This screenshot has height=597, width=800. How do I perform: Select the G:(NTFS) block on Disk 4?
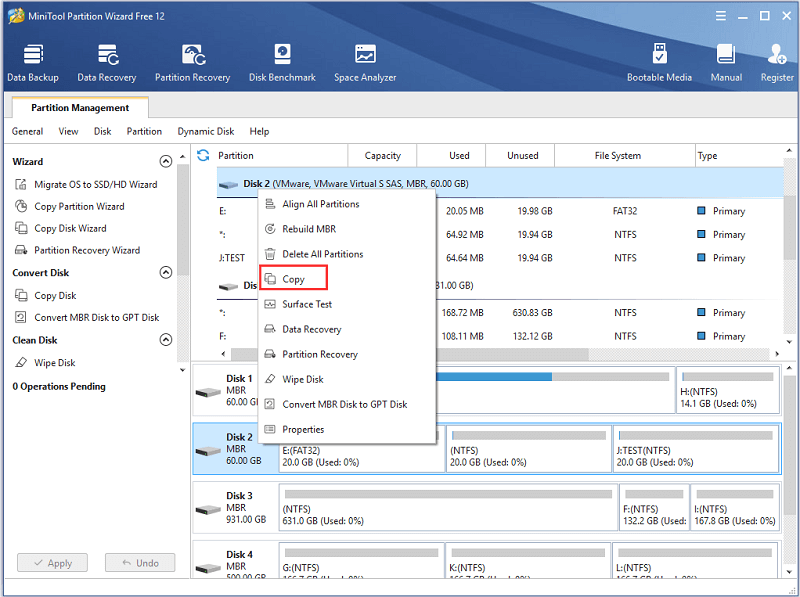(x=362, y=560)
